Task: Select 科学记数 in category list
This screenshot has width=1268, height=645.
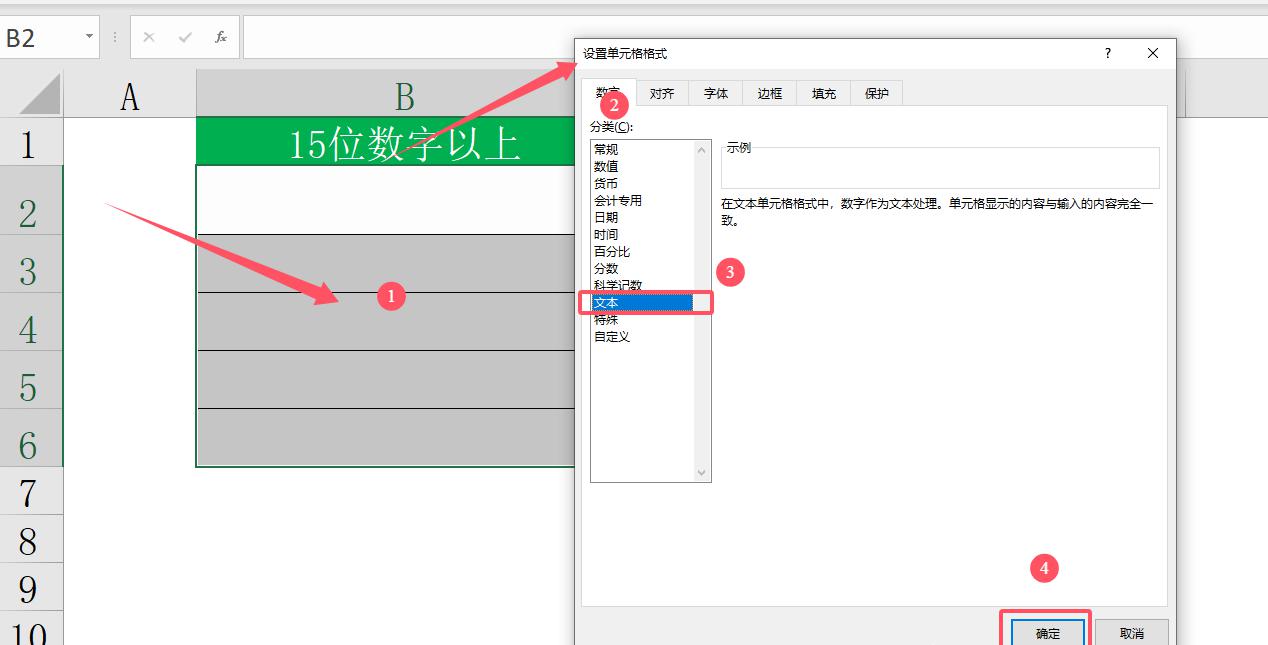Action: click(x=642, y=285)
